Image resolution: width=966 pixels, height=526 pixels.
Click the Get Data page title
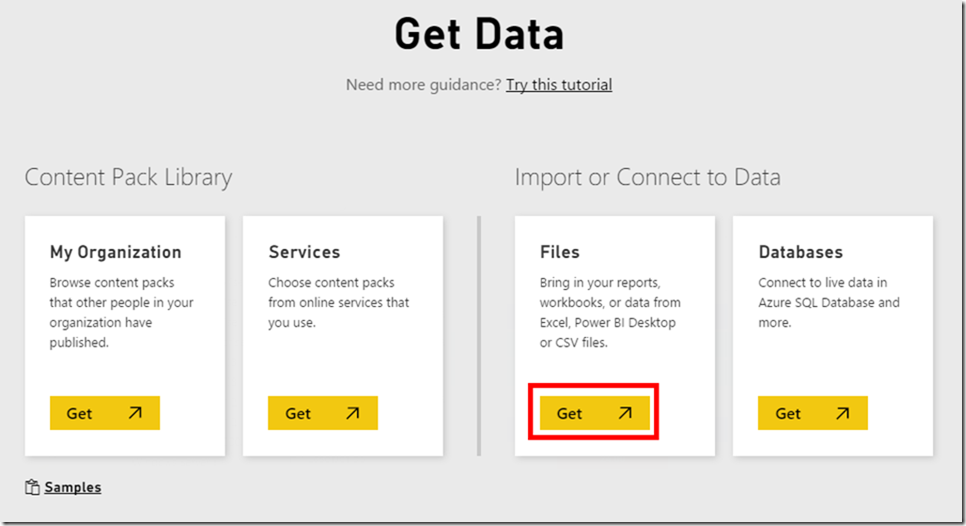point(479,34)
